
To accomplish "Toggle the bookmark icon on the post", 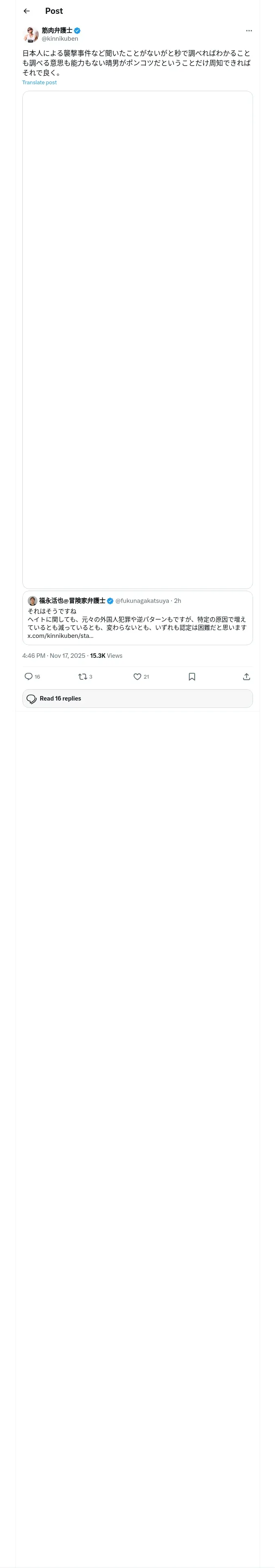I will (x=192, y=676).
